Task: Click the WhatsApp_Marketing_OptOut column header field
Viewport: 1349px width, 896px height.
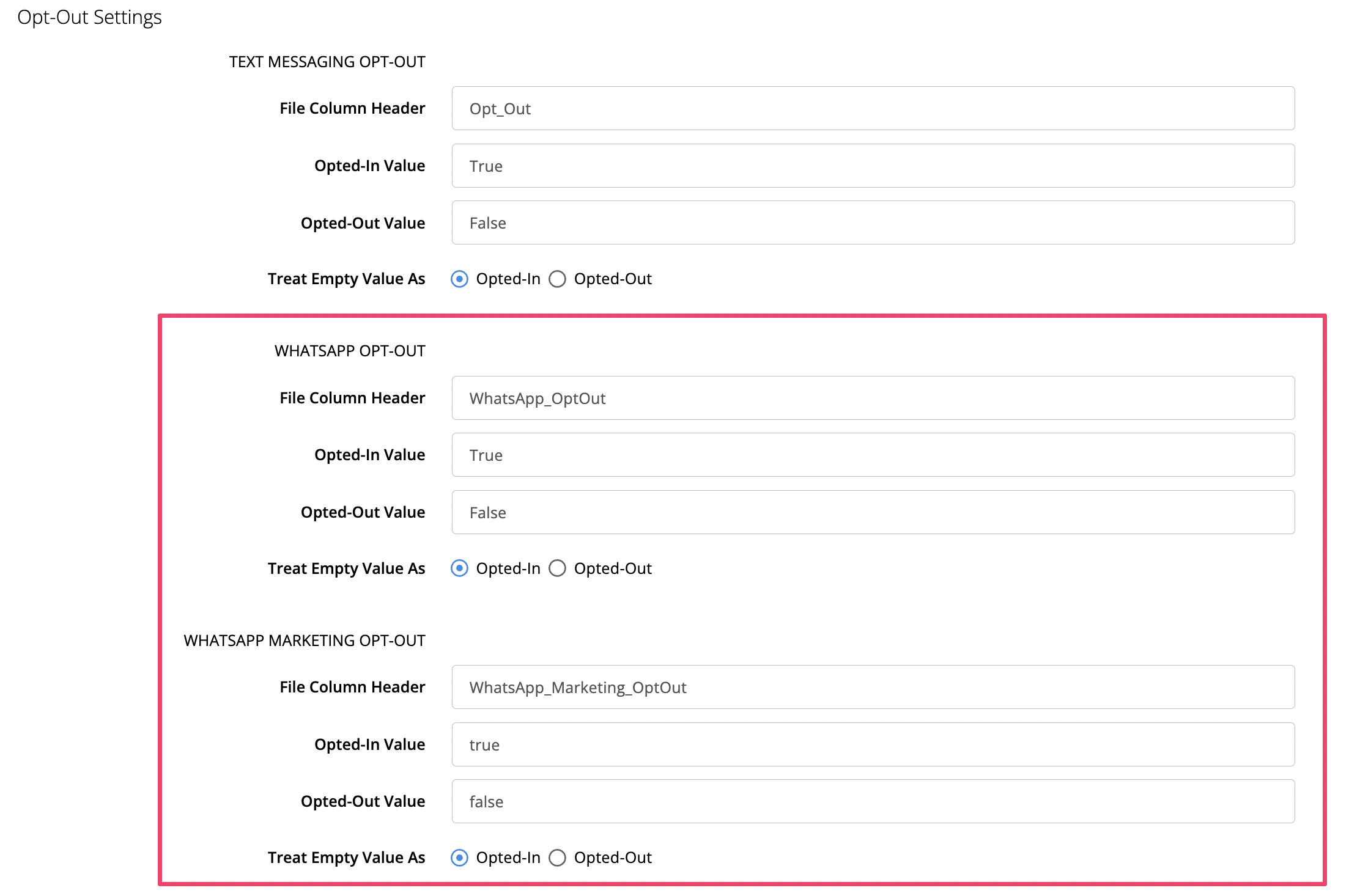Action: (873, 687)
